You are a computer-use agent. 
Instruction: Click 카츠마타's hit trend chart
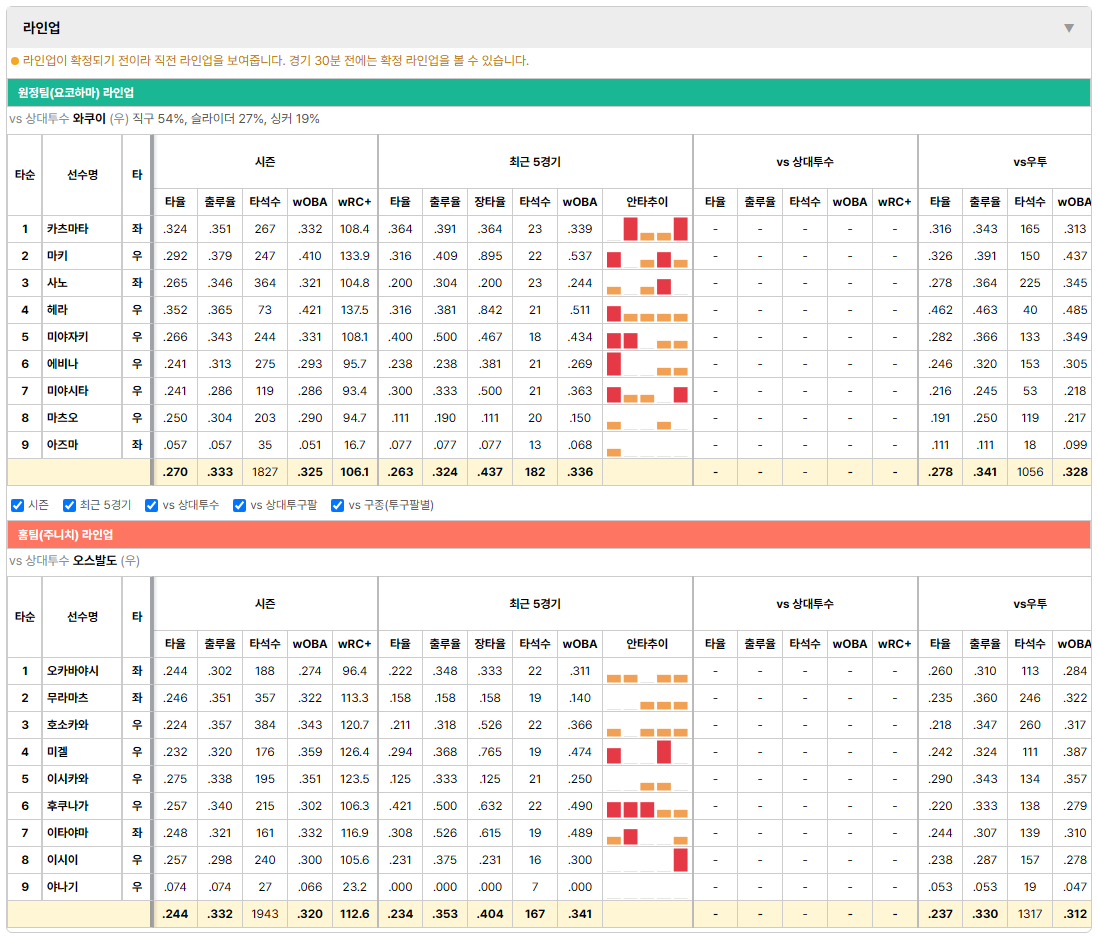(647, 229)
